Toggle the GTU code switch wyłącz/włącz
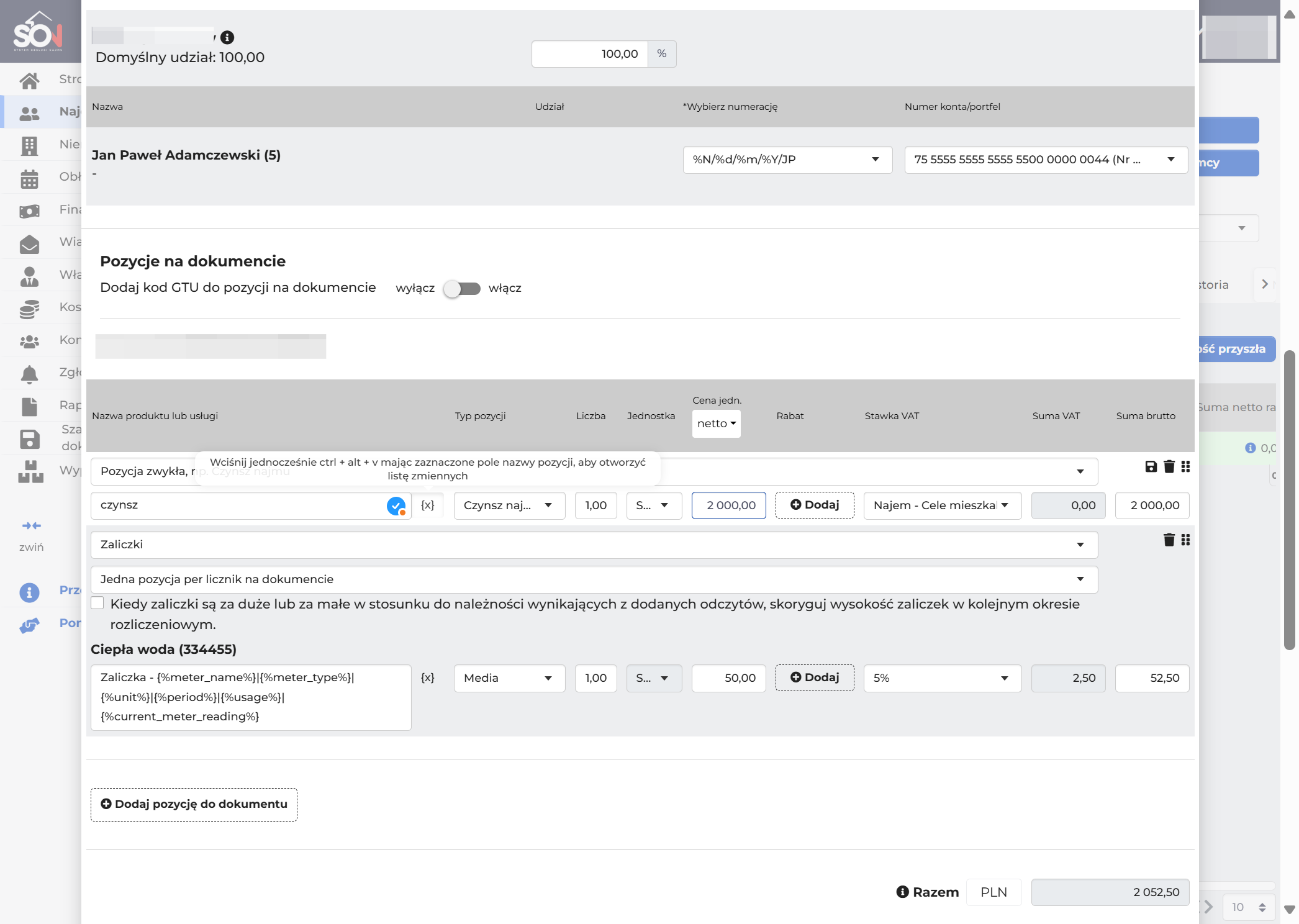The width and height of the screenshot is (1299, 924). point(462,289)
